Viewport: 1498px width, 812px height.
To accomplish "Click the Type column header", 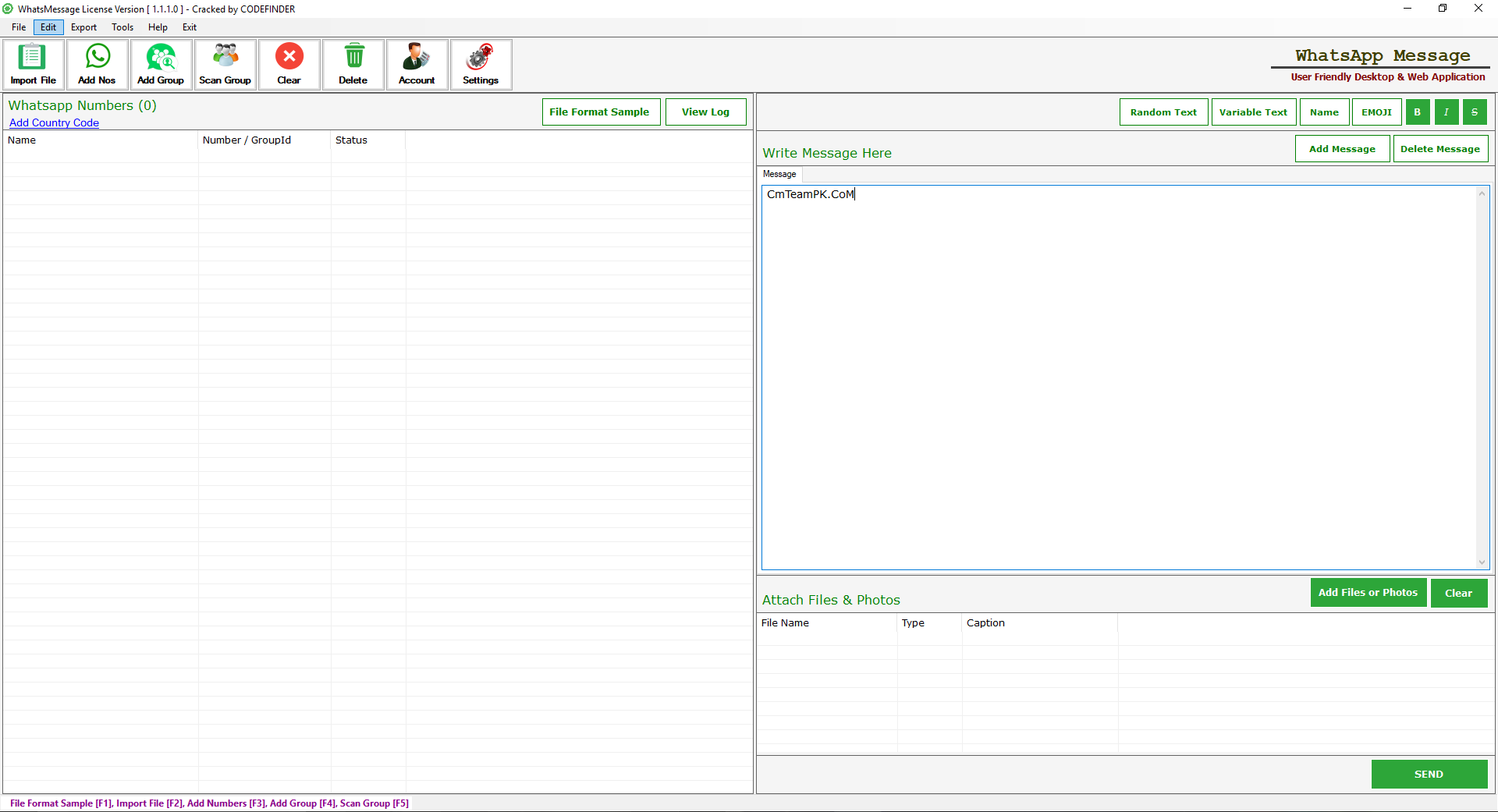I will [930, 623].
